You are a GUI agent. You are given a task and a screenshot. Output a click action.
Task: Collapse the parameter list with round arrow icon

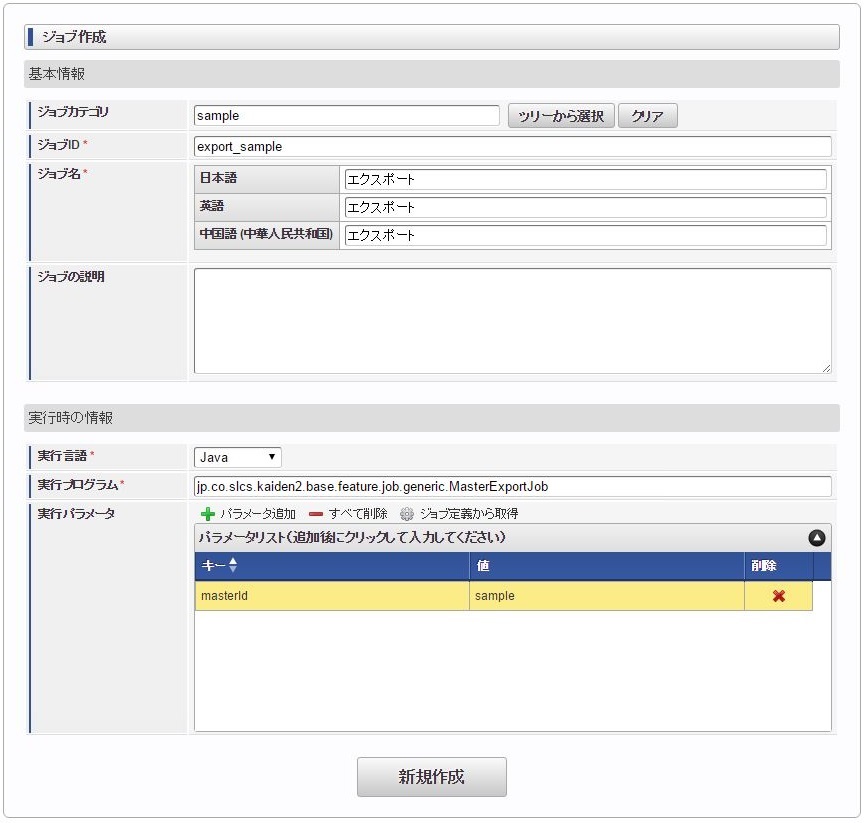[817, 537]
